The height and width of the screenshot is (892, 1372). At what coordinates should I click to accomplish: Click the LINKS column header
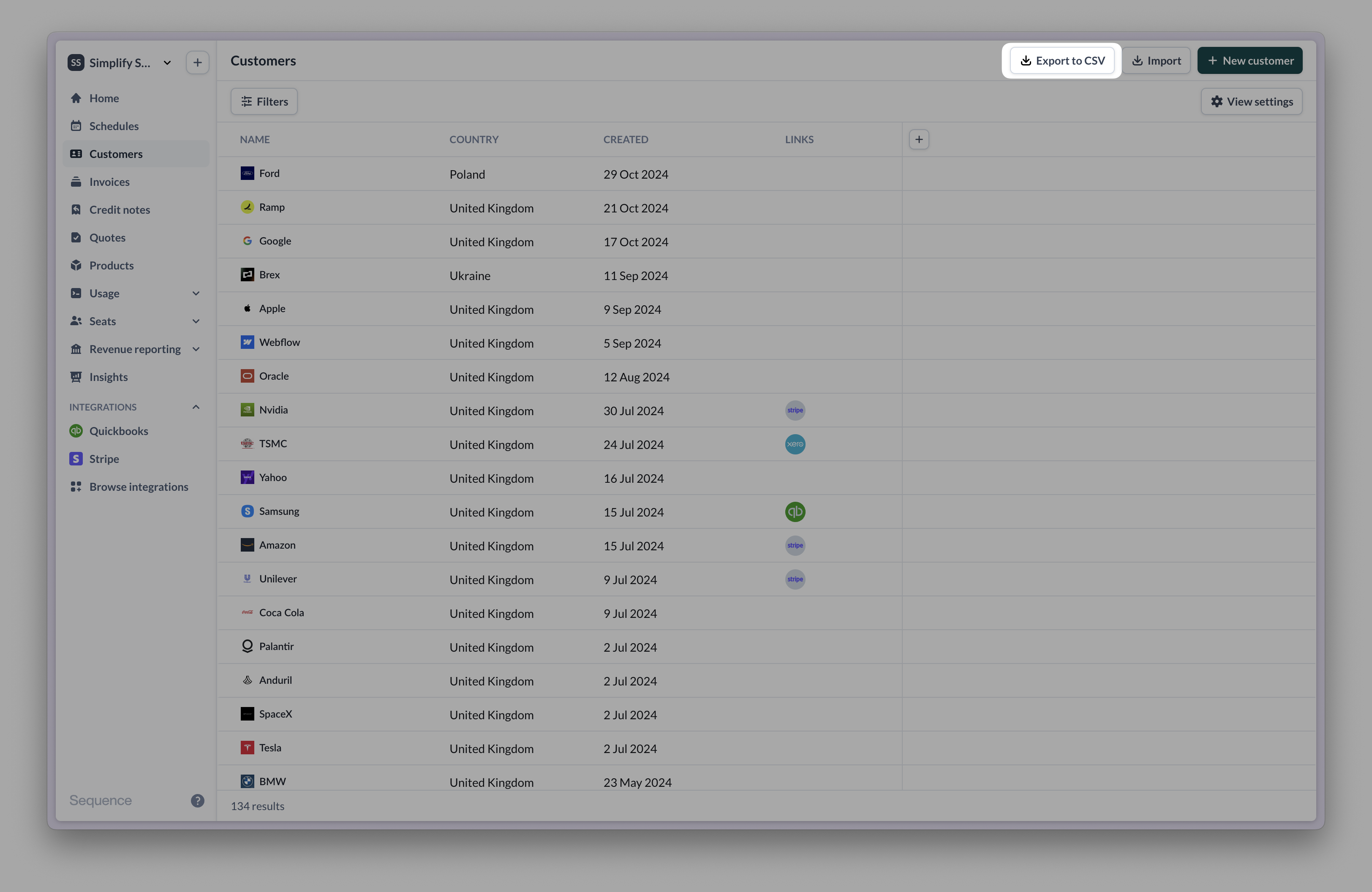coord(799,139)
